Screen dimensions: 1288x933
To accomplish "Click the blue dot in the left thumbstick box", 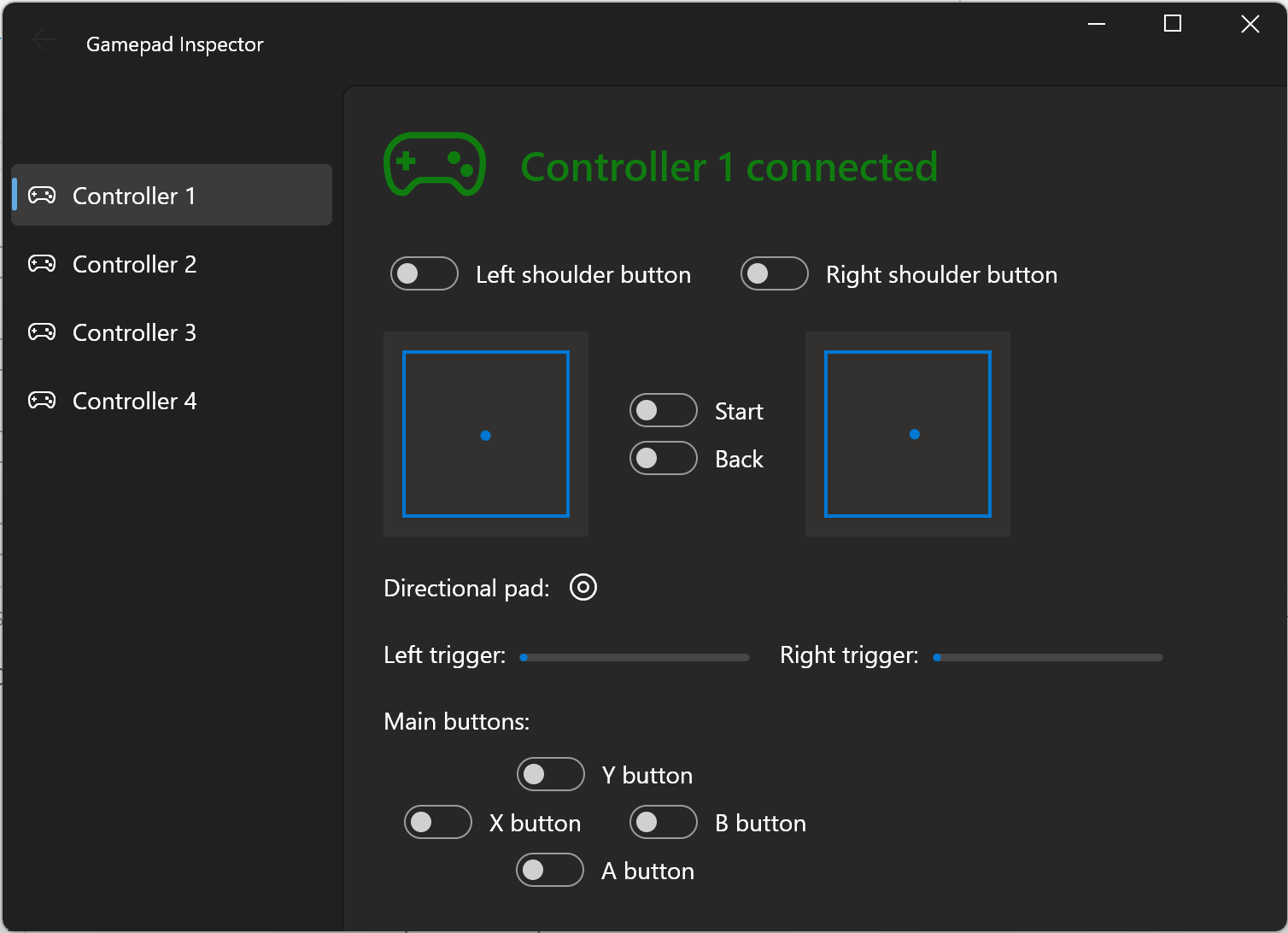I will pyautogui.click(x=485, y=435).
